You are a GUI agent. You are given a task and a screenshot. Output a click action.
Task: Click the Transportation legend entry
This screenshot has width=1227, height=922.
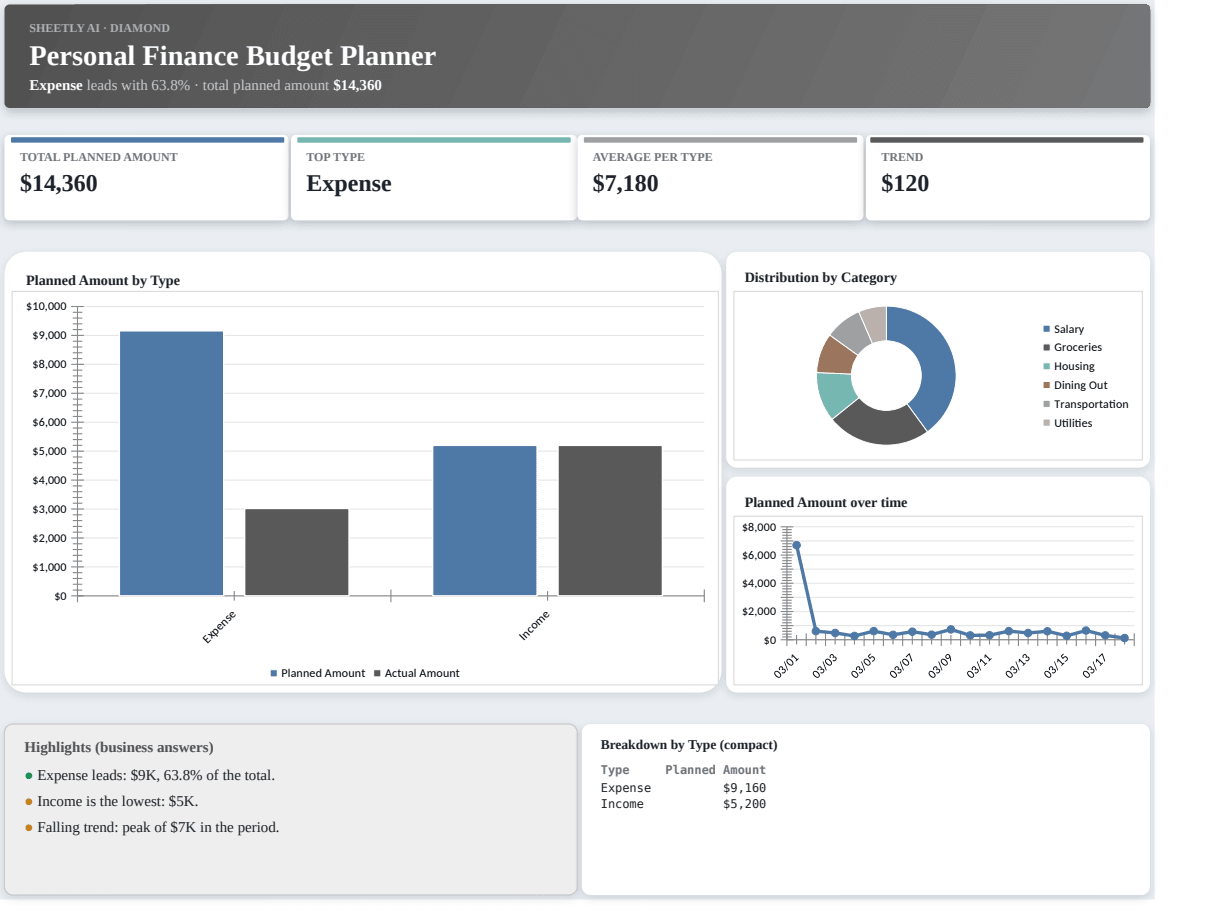tap(1086, 404)
